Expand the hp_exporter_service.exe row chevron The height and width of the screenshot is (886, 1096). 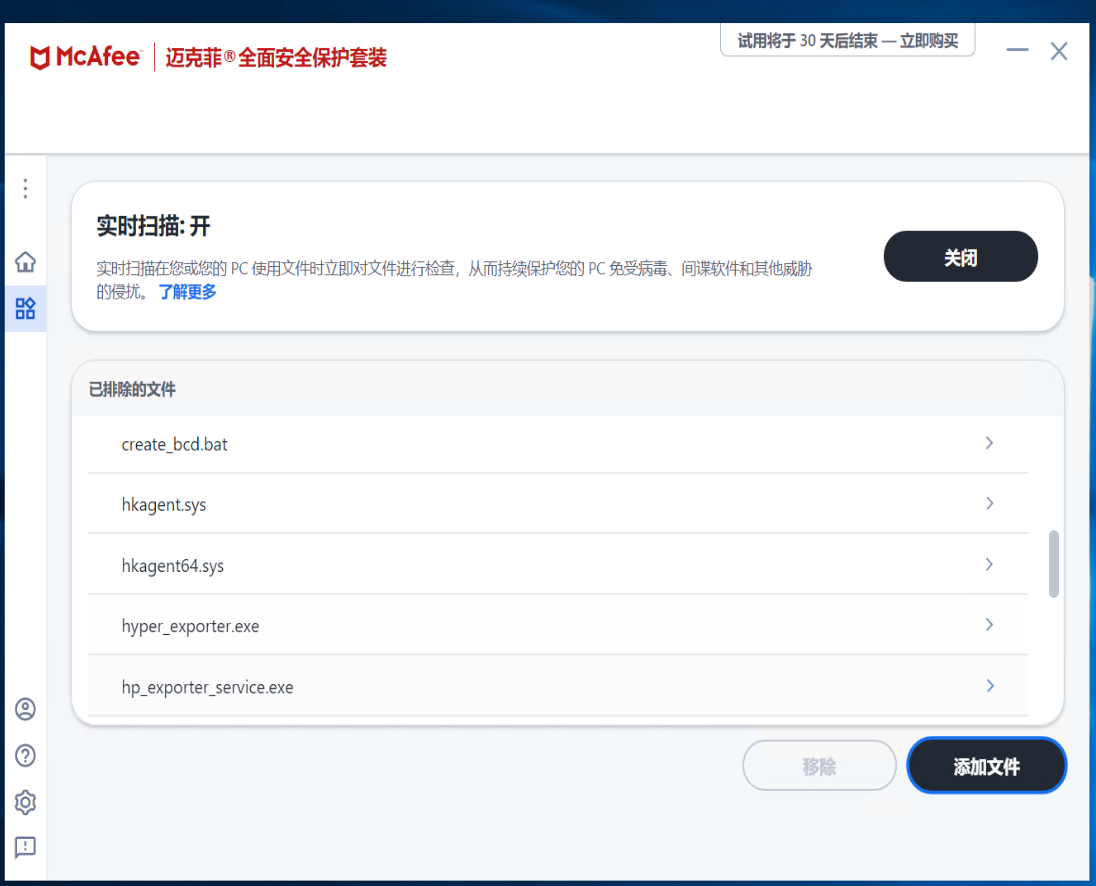(989, 685)
